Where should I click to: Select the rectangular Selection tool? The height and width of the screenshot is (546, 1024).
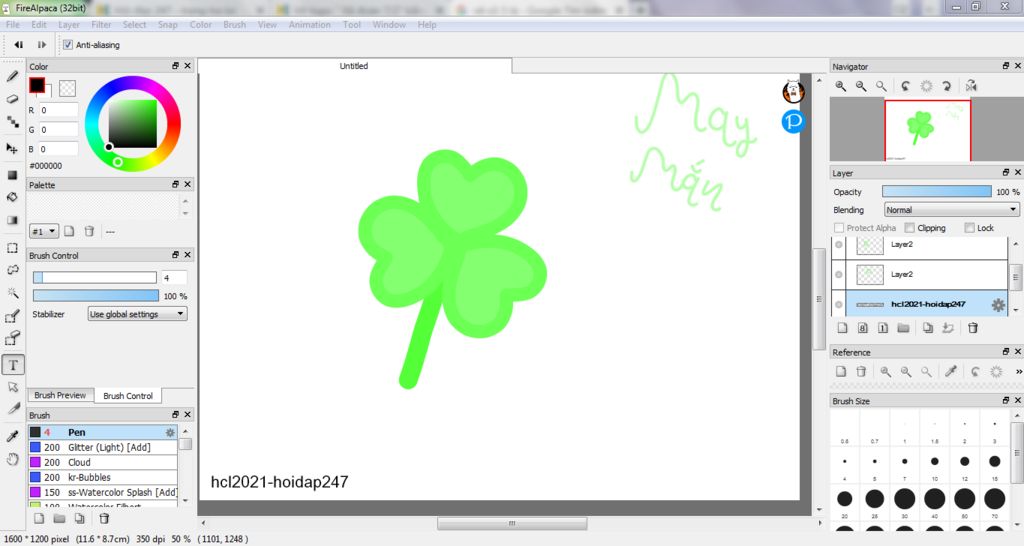pos(12,248)
